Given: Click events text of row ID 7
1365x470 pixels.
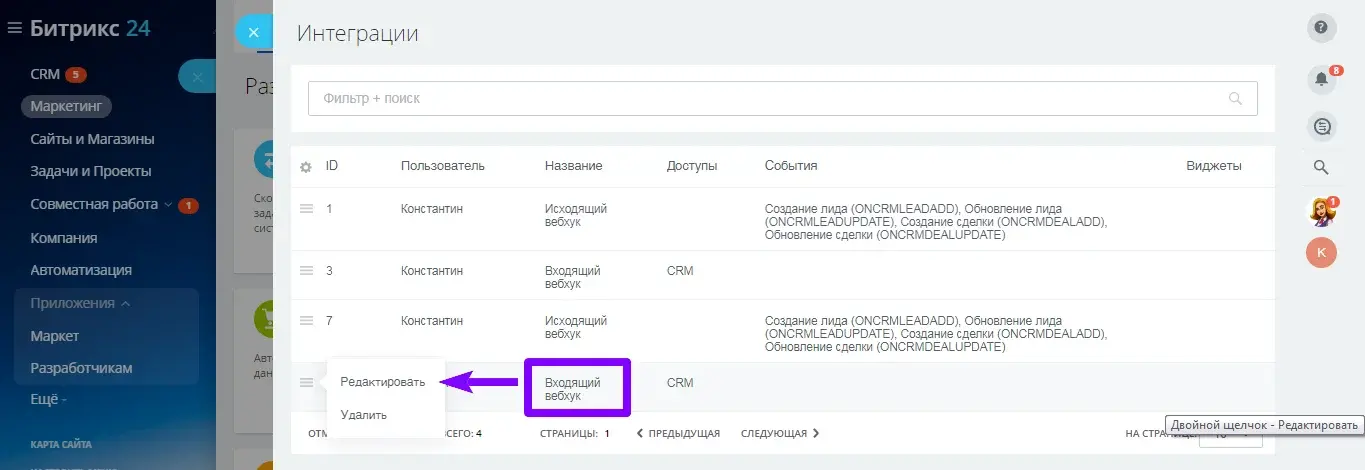Looking at the screenshot, I should [936, 334].
